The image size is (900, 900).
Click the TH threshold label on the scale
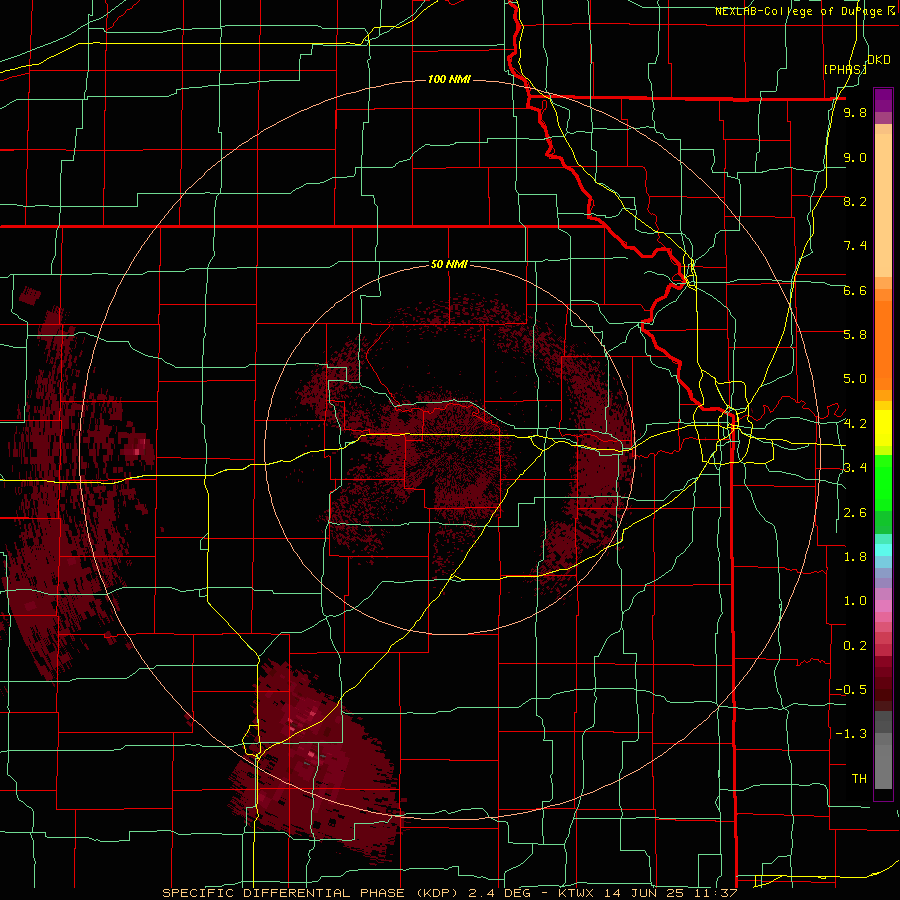pos(859,778)
